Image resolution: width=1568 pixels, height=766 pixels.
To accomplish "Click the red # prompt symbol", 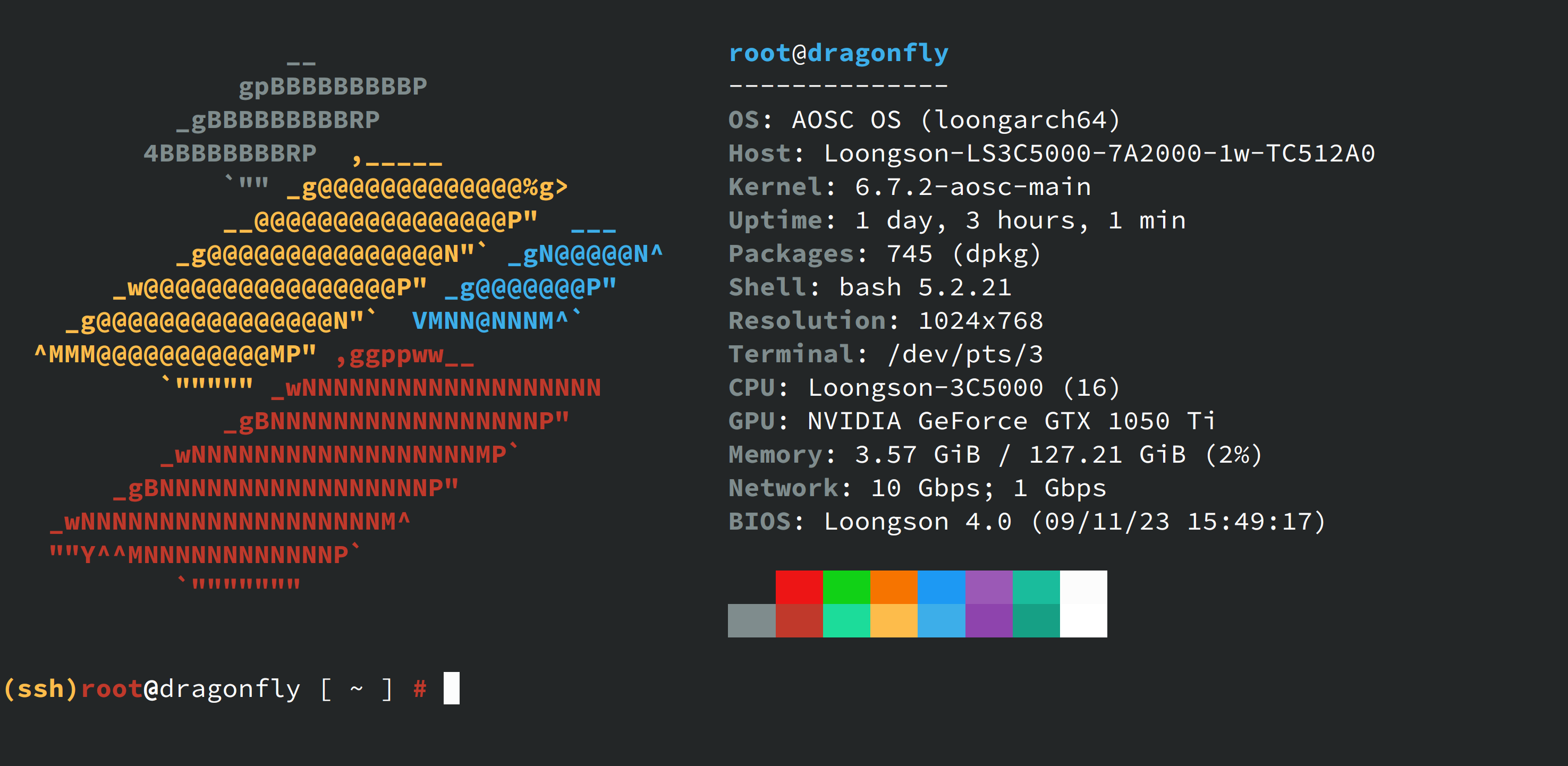I will point(419,689).
